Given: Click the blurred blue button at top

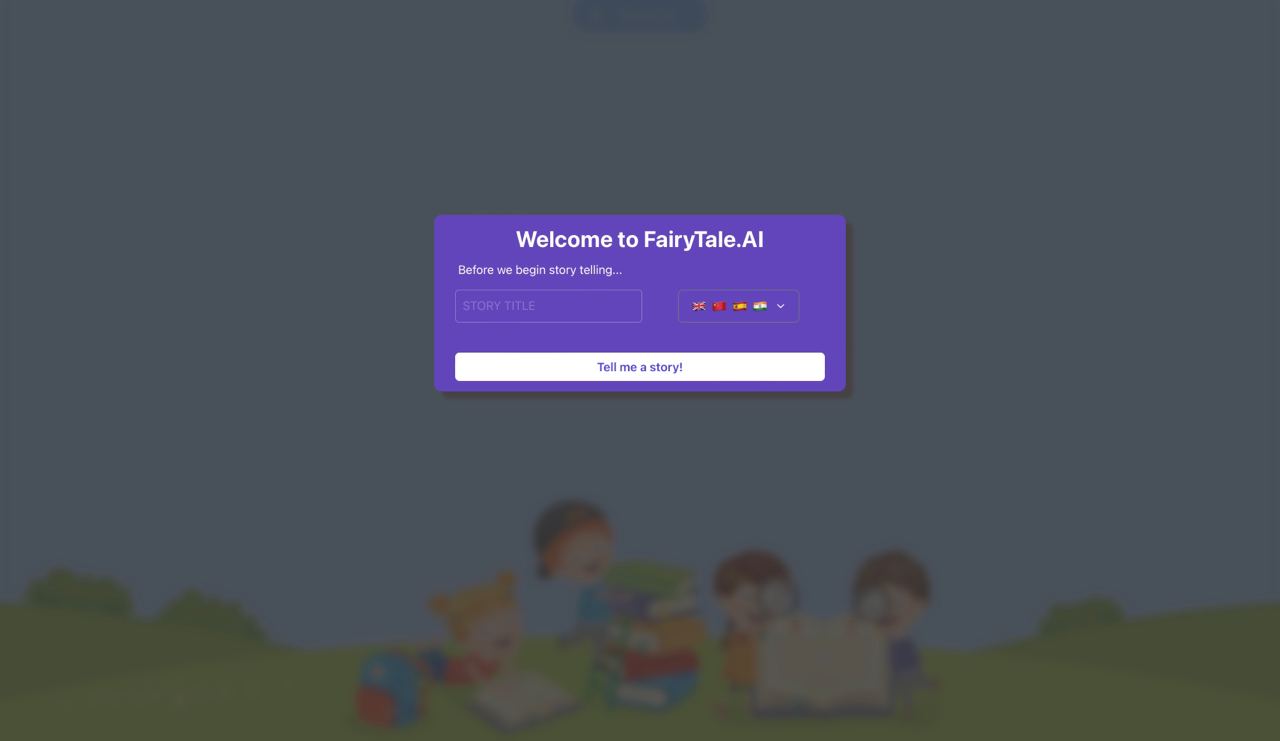Looking at the screenshot, I should tap(640, 14).
